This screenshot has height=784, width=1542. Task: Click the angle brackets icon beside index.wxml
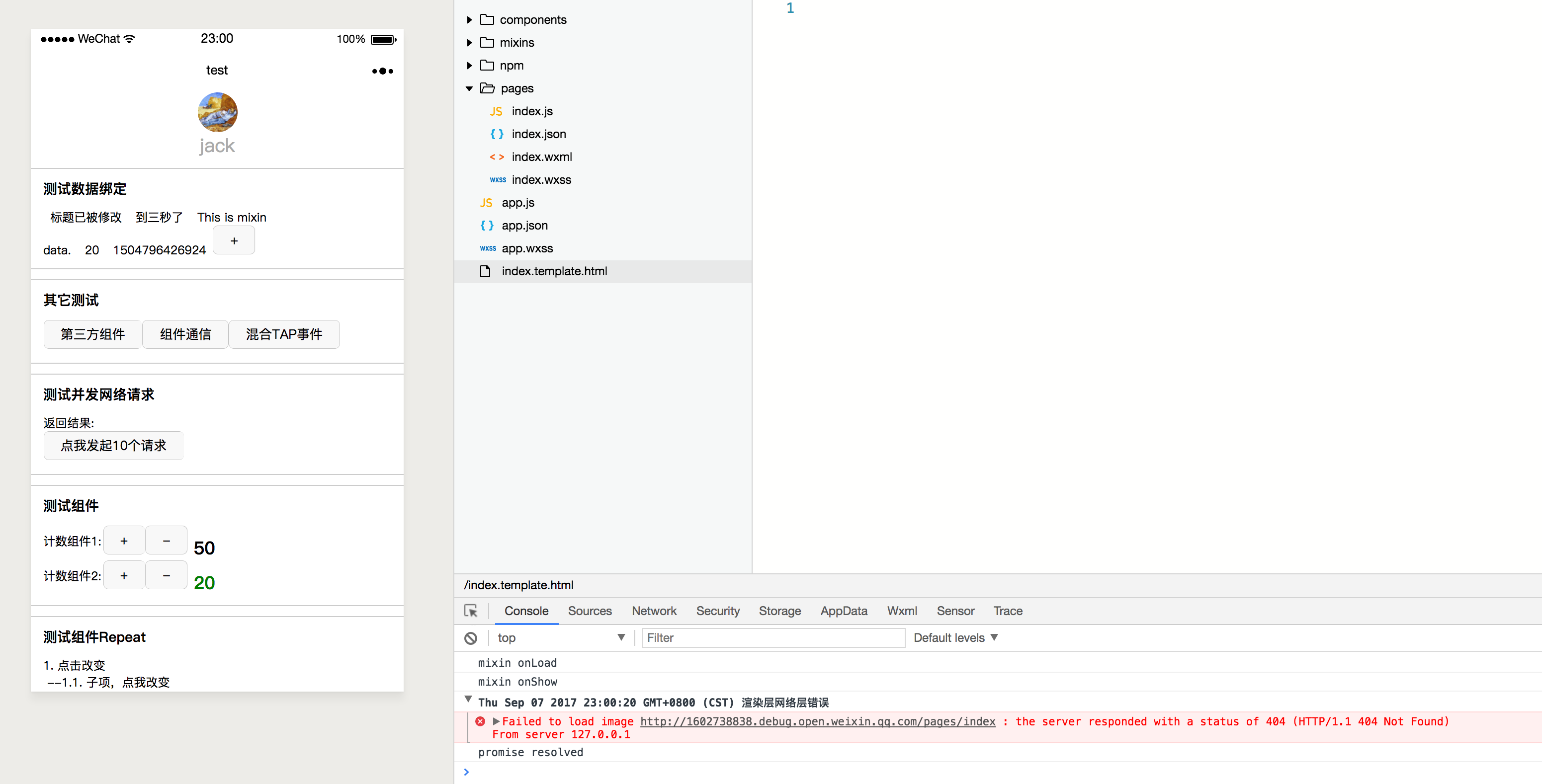[x=496, y=157]
